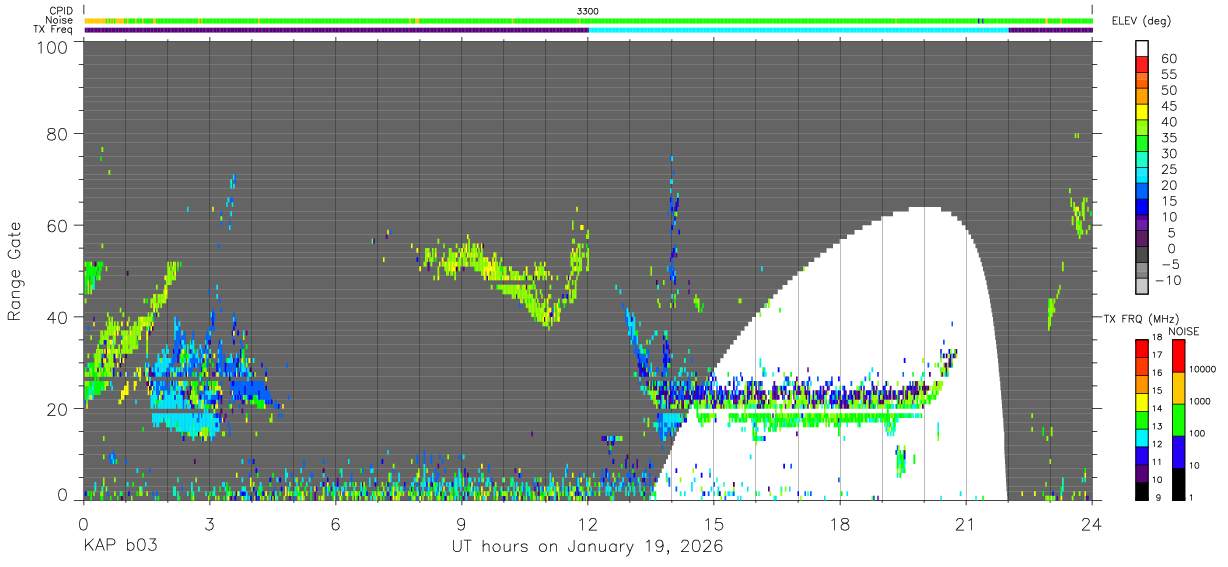Click elevation legend label 35

pyautogui.click(x=1167, y=137)
